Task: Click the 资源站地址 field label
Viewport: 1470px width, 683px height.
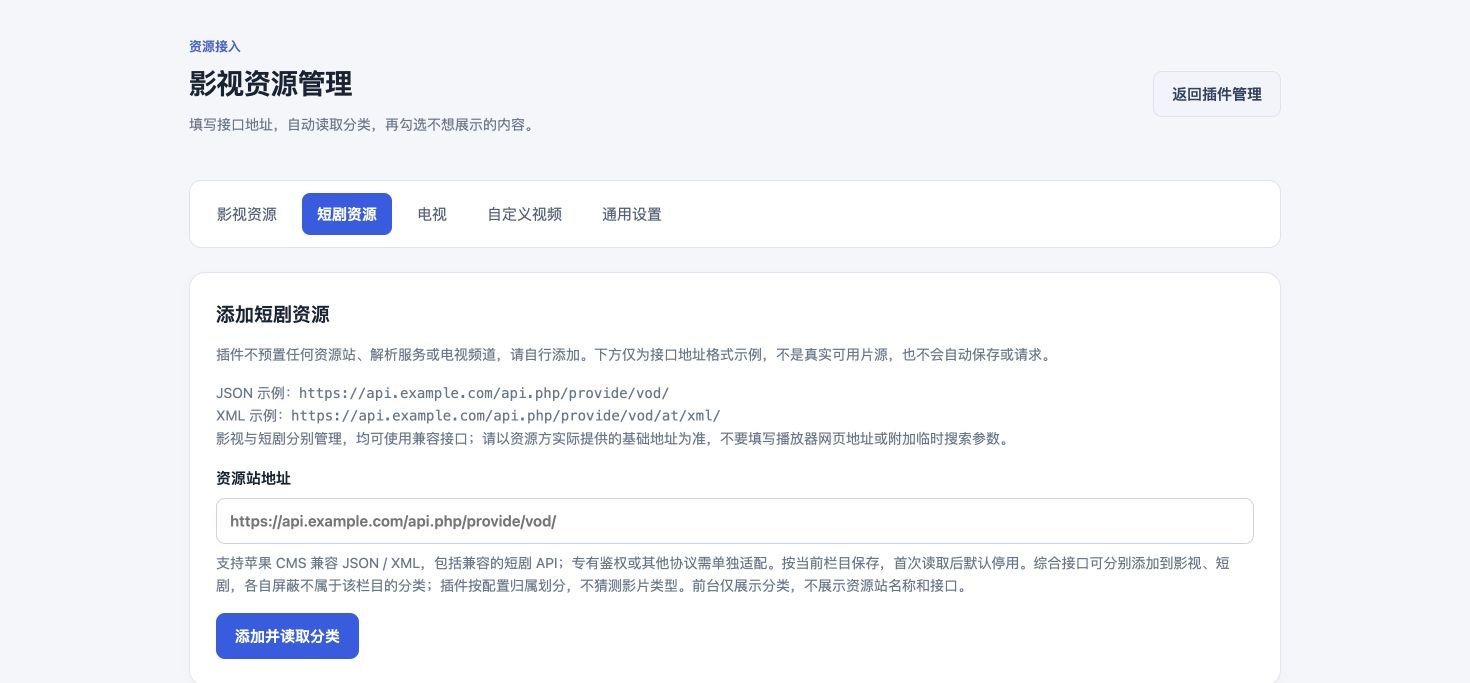Action: pos(254,478)
